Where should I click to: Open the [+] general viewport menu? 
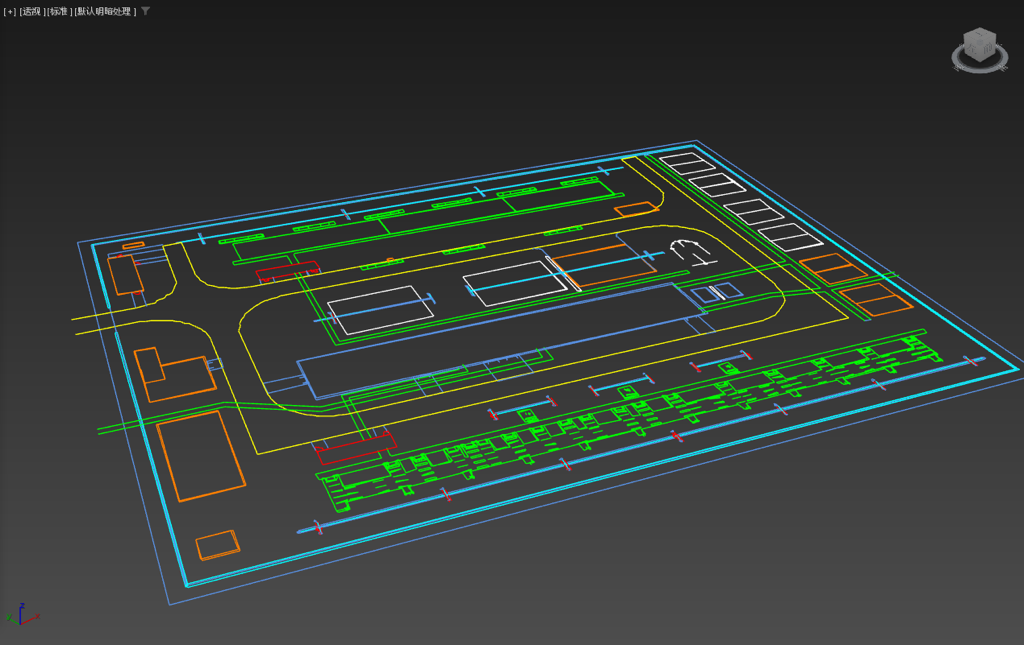coord(10,12)
